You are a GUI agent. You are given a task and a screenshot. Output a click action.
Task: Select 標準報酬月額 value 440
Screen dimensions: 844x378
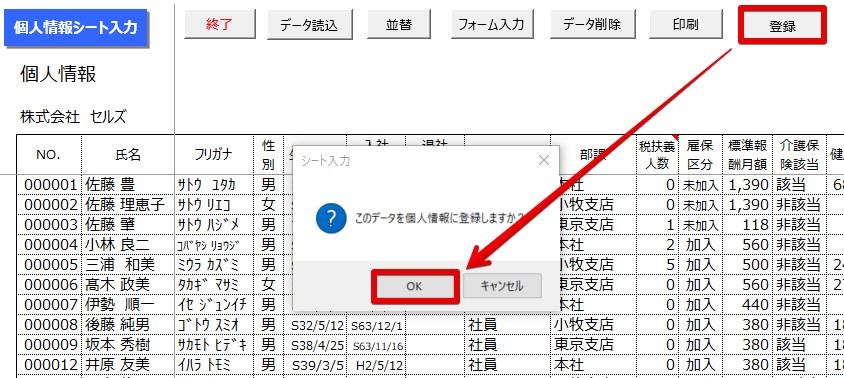(747, 305)
